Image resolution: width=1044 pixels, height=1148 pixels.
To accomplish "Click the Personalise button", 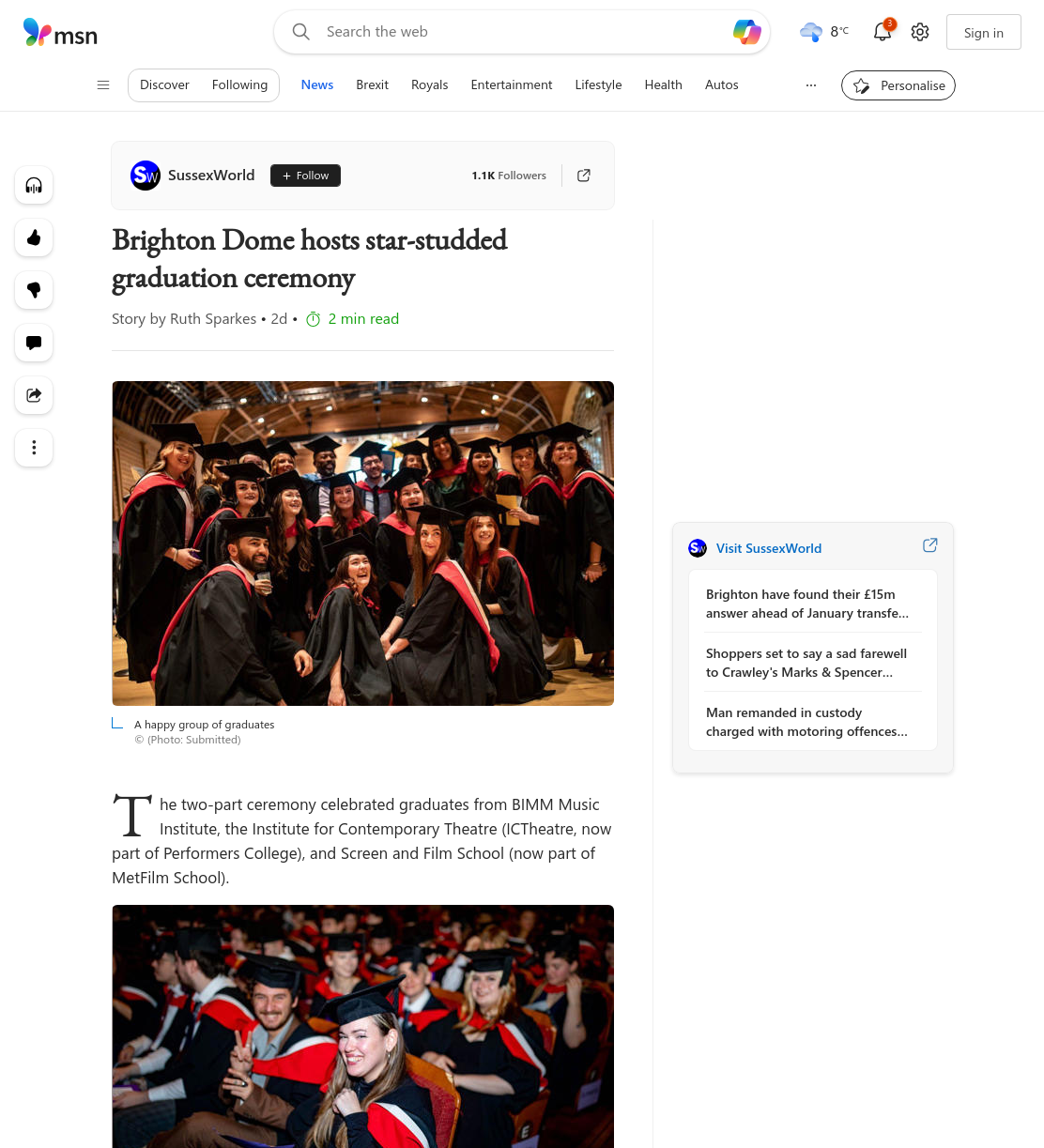I will click(x=898, y=85).
